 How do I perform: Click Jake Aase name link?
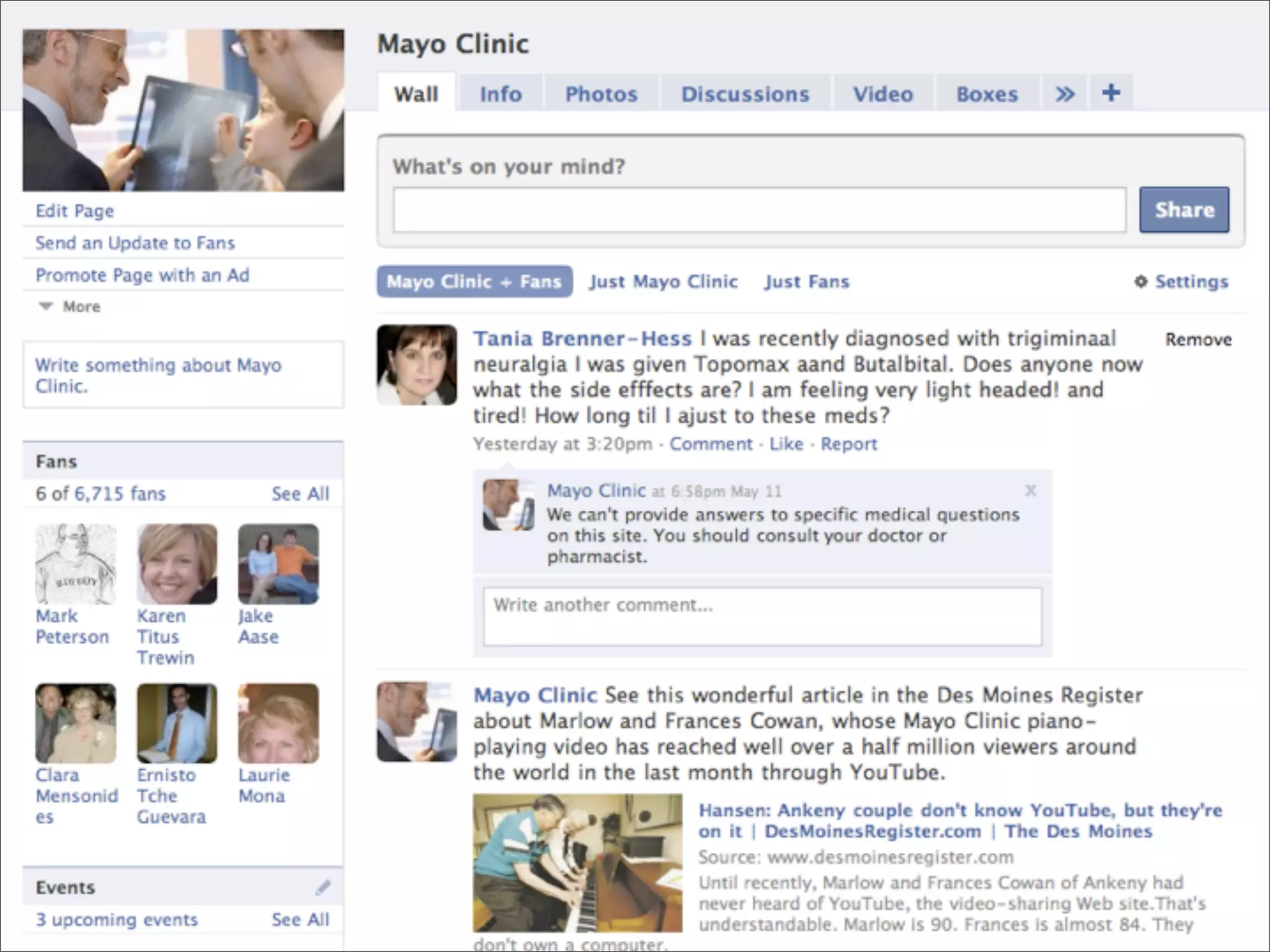(259, 626)
